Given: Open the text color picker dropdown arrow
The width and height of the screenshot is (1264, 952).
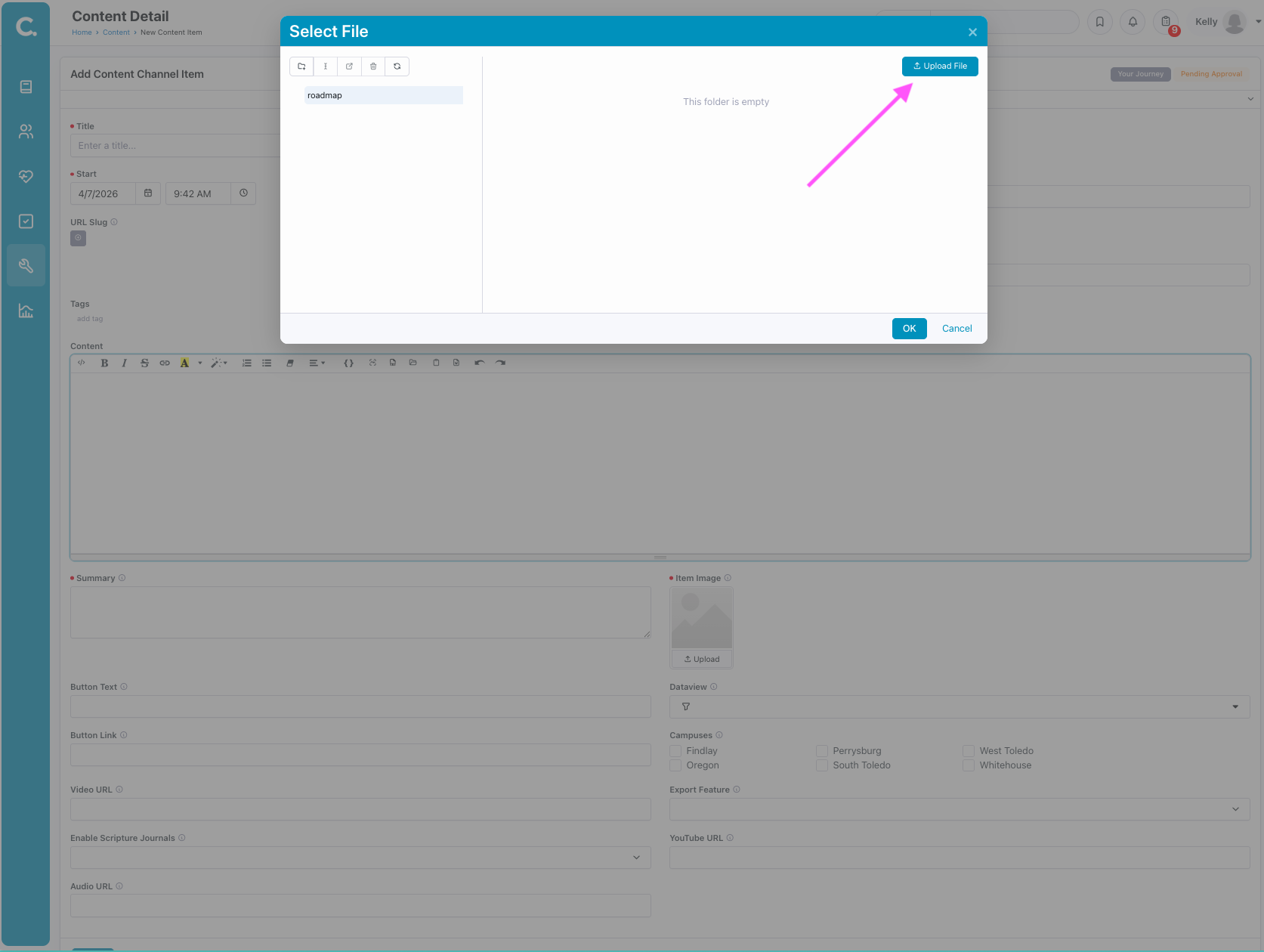Looking at the screenshot, I should (x=200, y=363).
